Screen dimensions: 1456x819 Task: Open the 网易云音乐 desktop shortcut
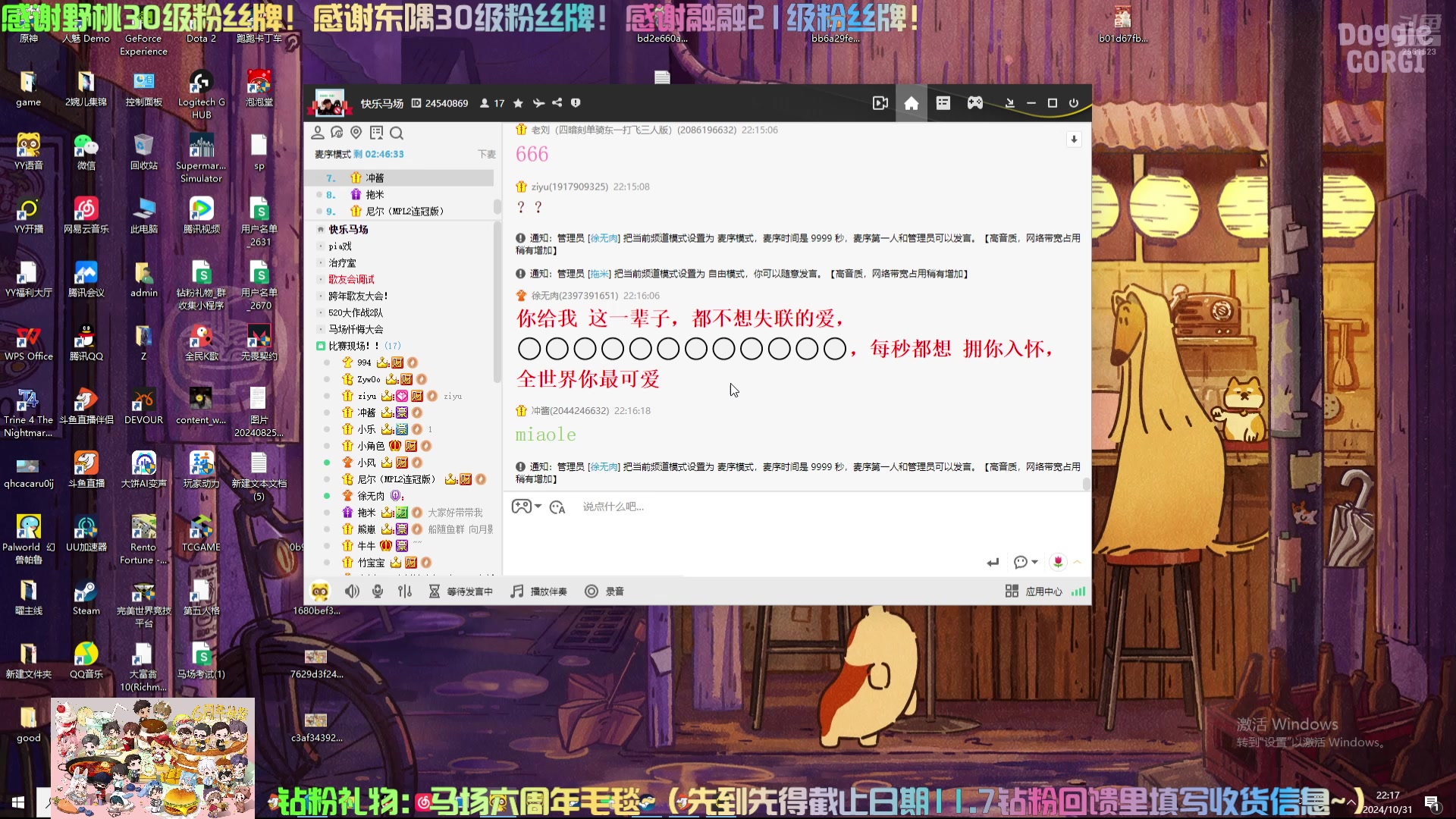(86, 216)
